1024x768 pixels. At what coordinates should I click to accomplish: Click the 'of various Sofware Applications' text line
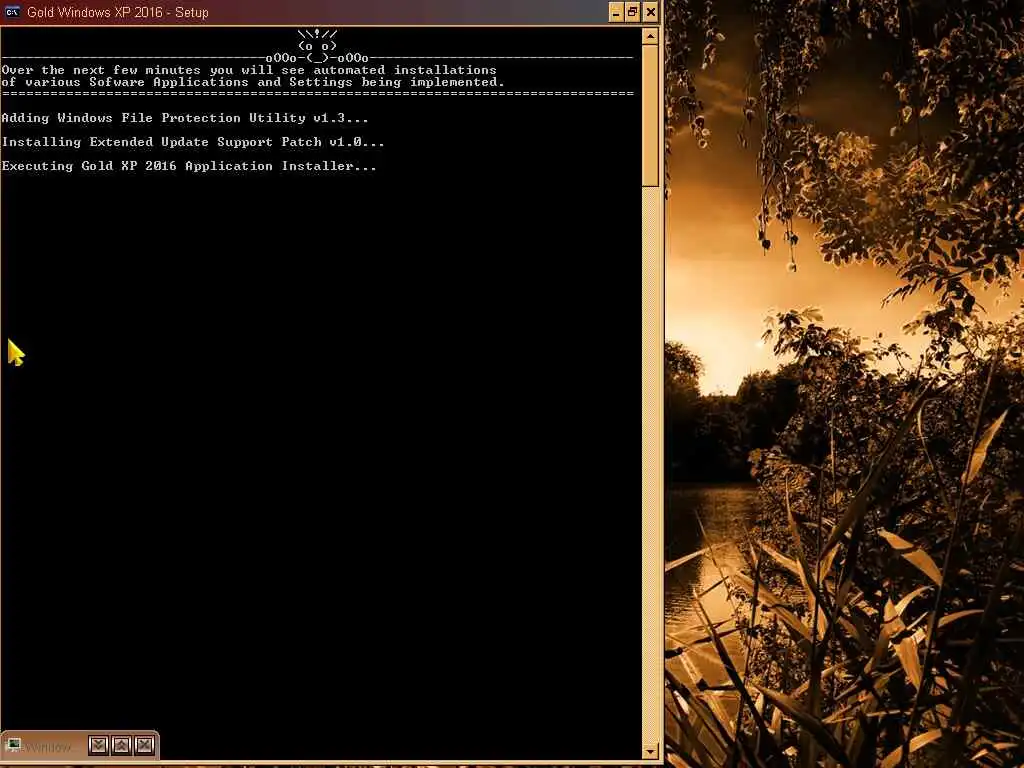(x=253, y=82)
